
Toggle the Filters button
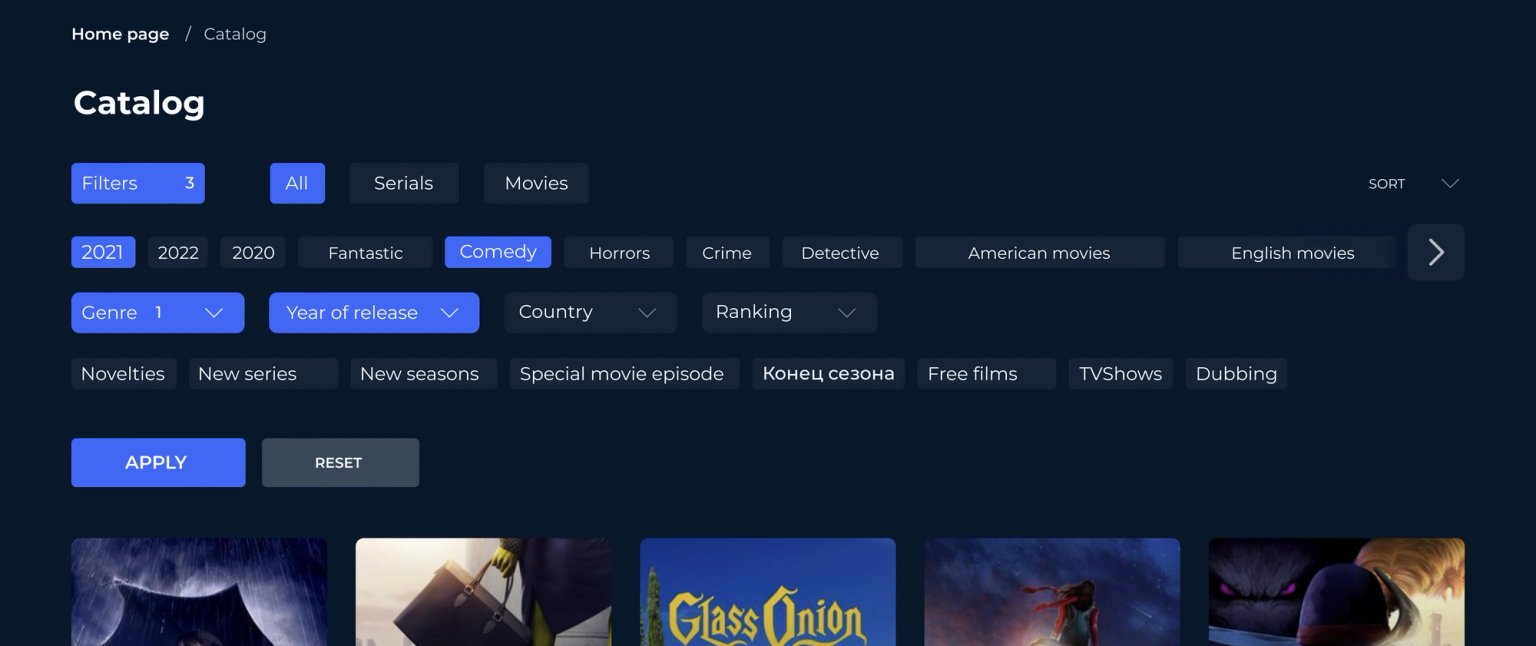click(x=138, y=184)
